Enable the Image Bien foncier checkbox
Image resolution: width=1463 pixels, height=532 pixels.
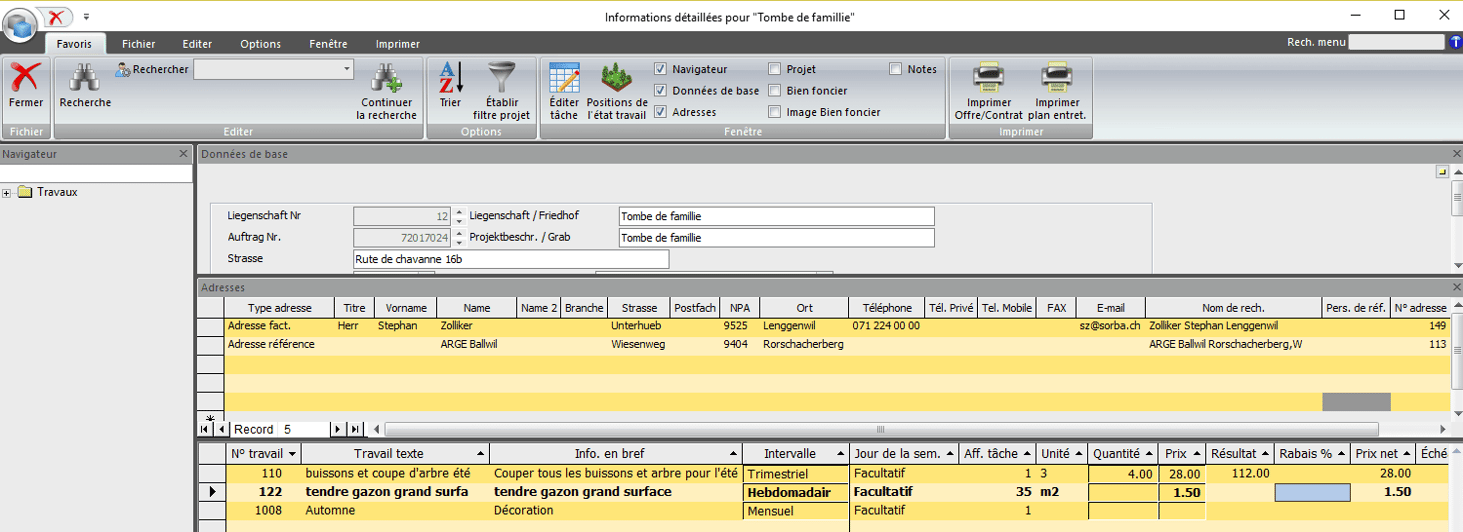pos(774,112)
